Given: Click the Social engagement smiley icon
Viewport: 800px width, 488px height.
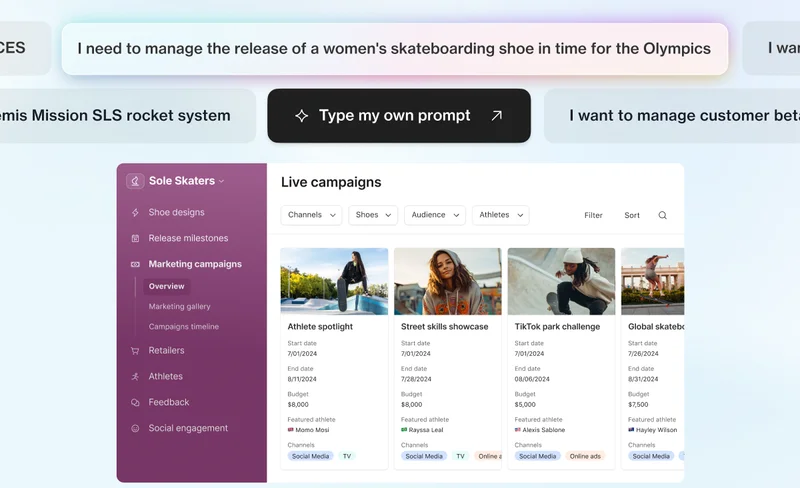Looking at the screenshot, I should coord(135,428).
